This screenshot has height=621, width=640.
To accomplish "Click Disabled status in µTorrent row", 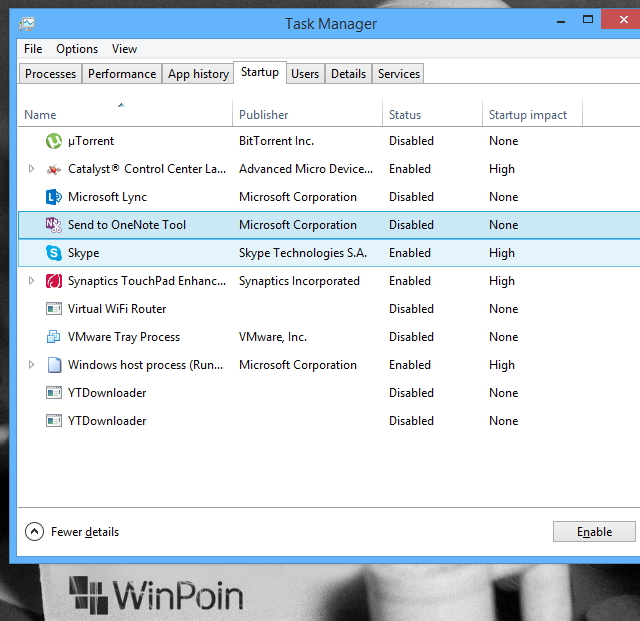I will tap(411, 141).
